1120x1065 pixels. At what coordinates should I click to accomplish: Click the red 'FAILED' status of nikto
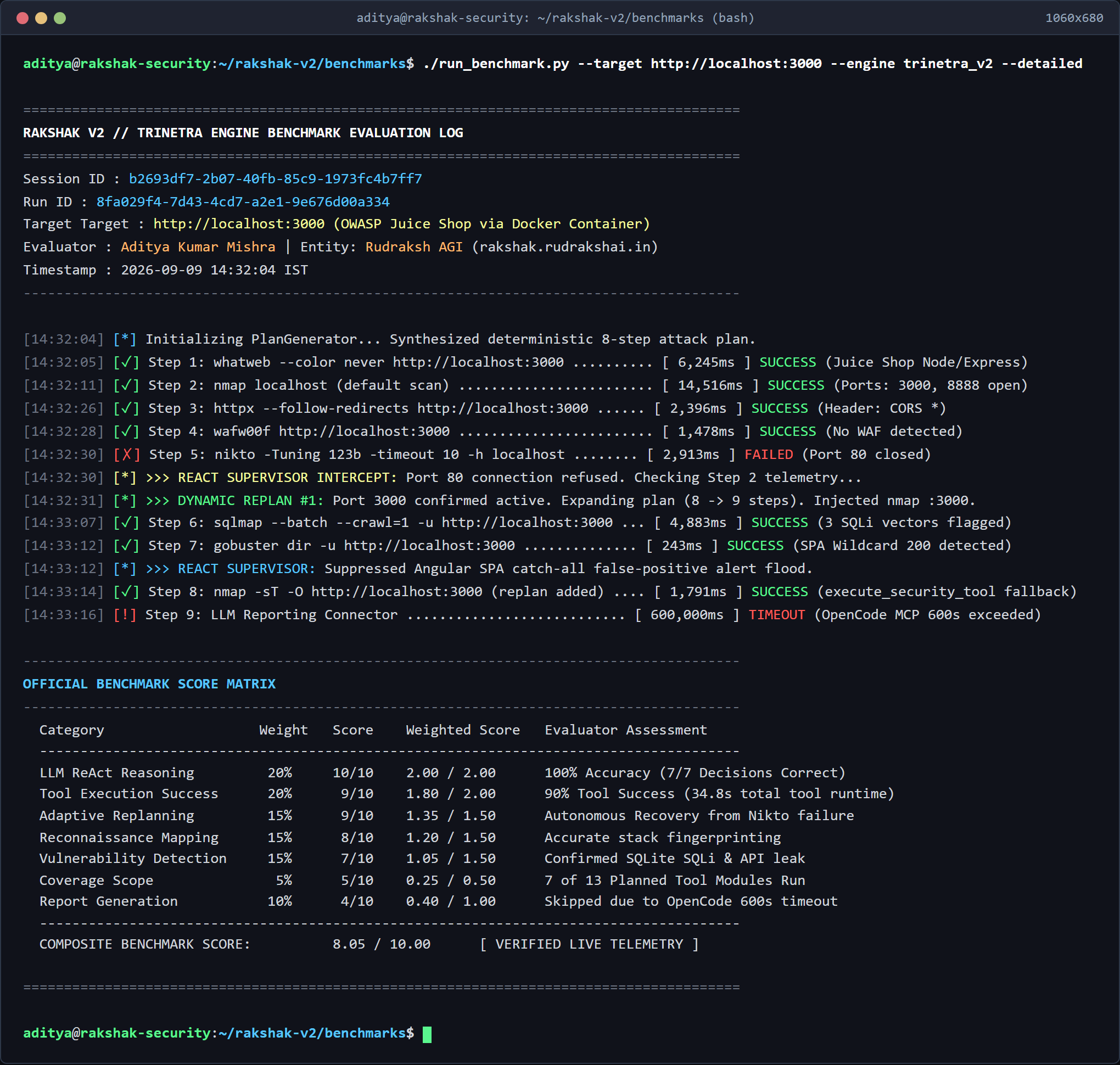(x=769, y=455)
